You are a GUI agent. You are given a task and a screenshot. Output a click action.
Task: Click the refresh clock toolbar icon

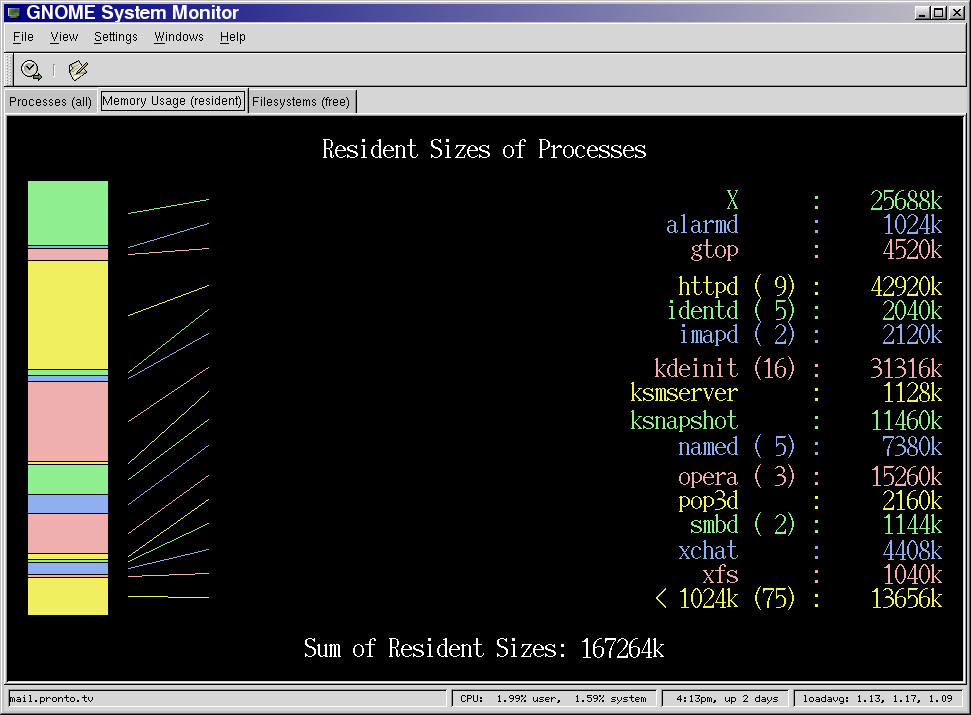tap(31, 70)
